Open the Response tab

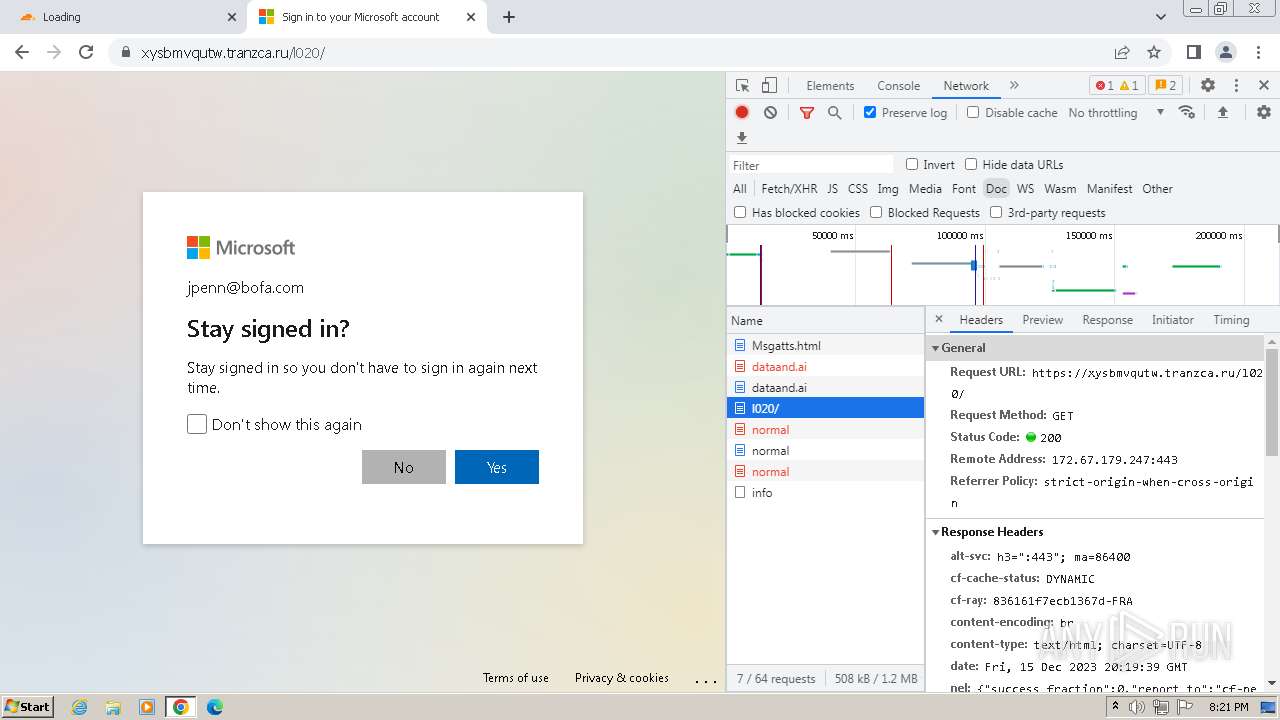[1107, 320]
